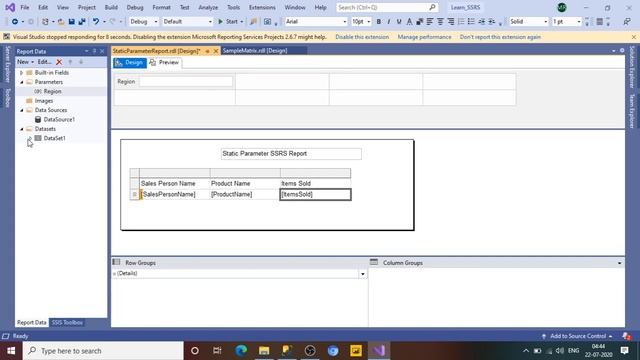Focus the Search (Ctrl+Q) box
Viewport: 640px width, 360px height.
point(386,7)
